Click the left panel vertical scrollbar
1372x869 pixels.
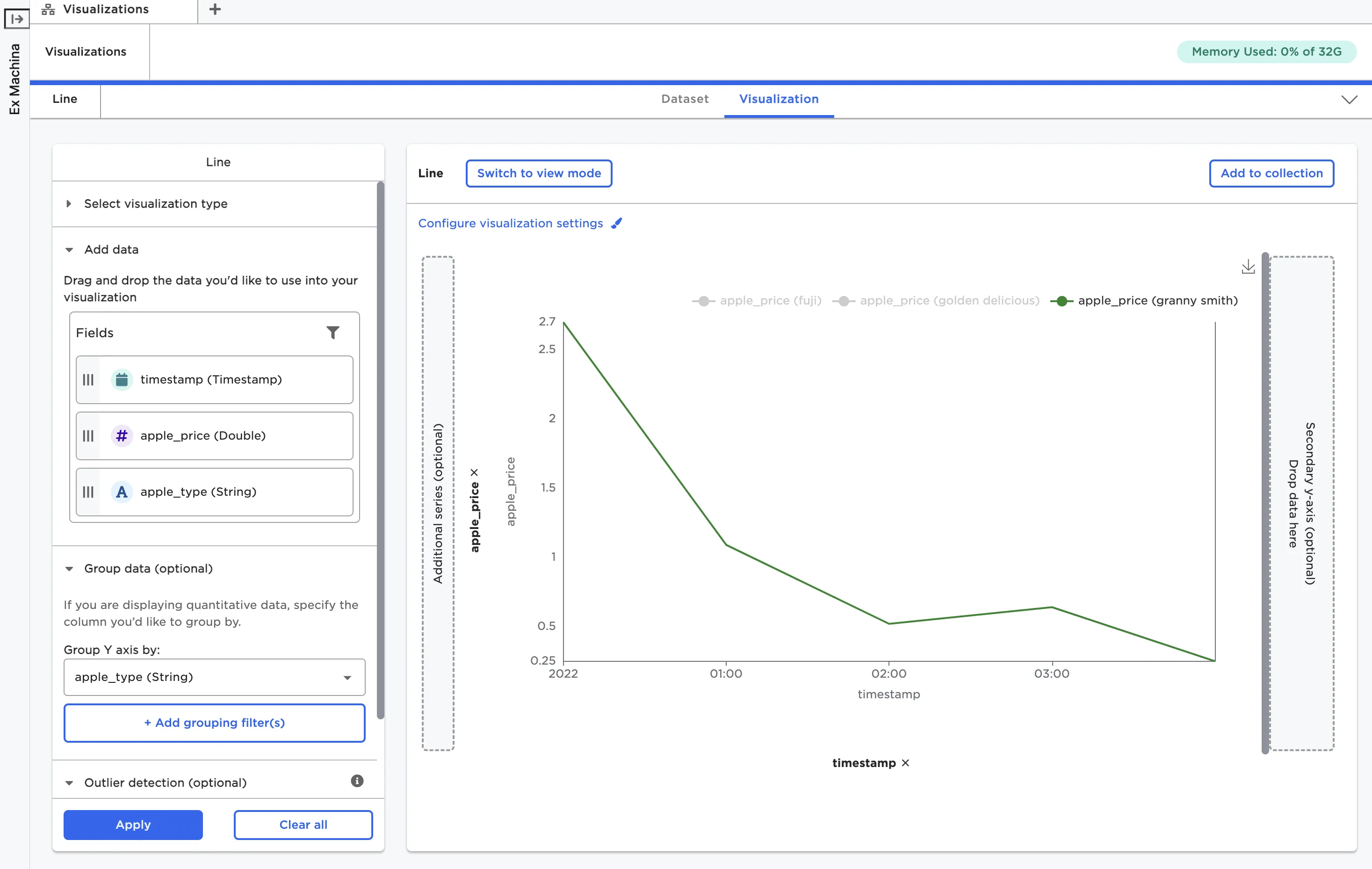[x=380, y=450]
